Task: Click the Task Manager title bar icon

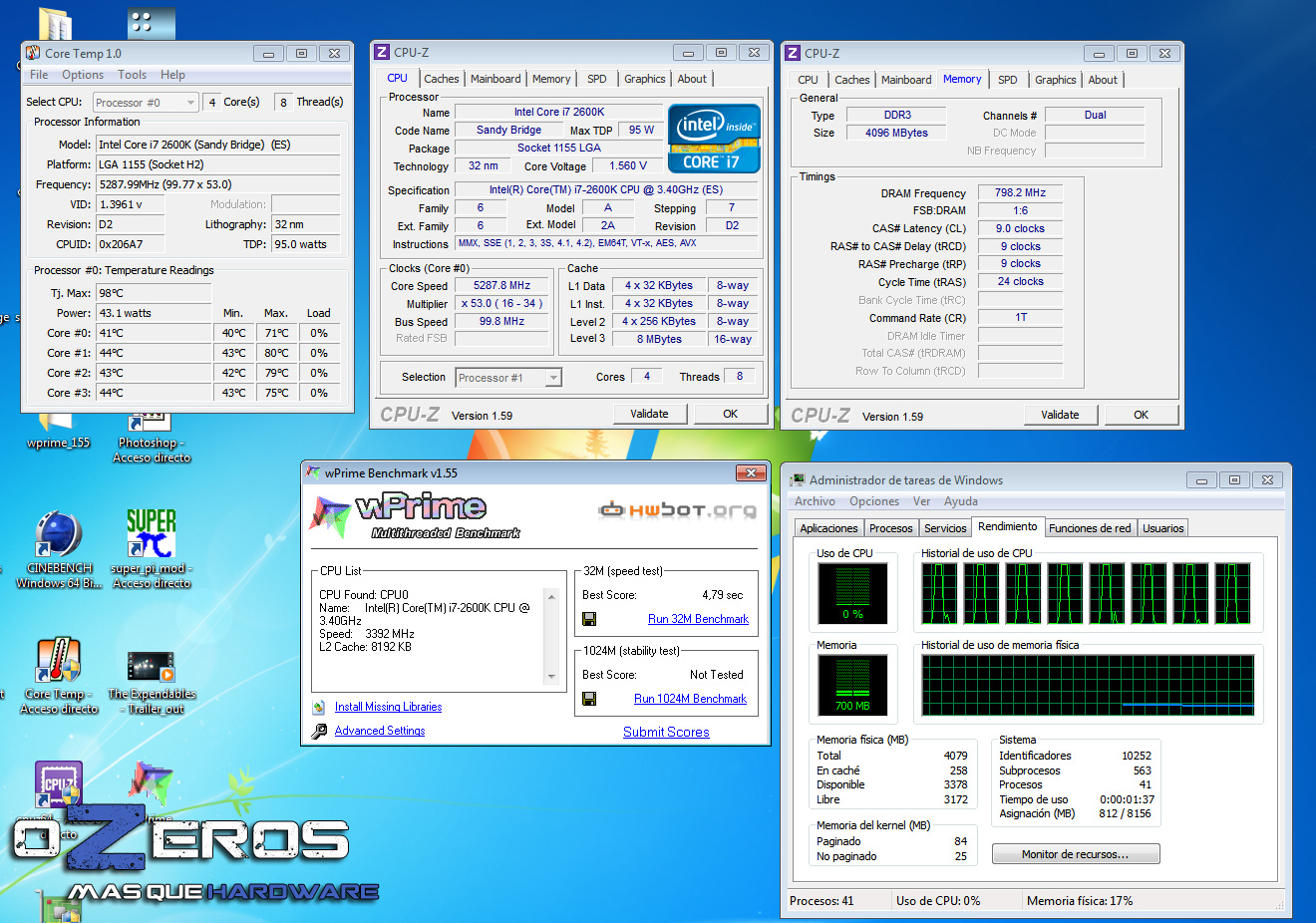Action: click(797, 479)
